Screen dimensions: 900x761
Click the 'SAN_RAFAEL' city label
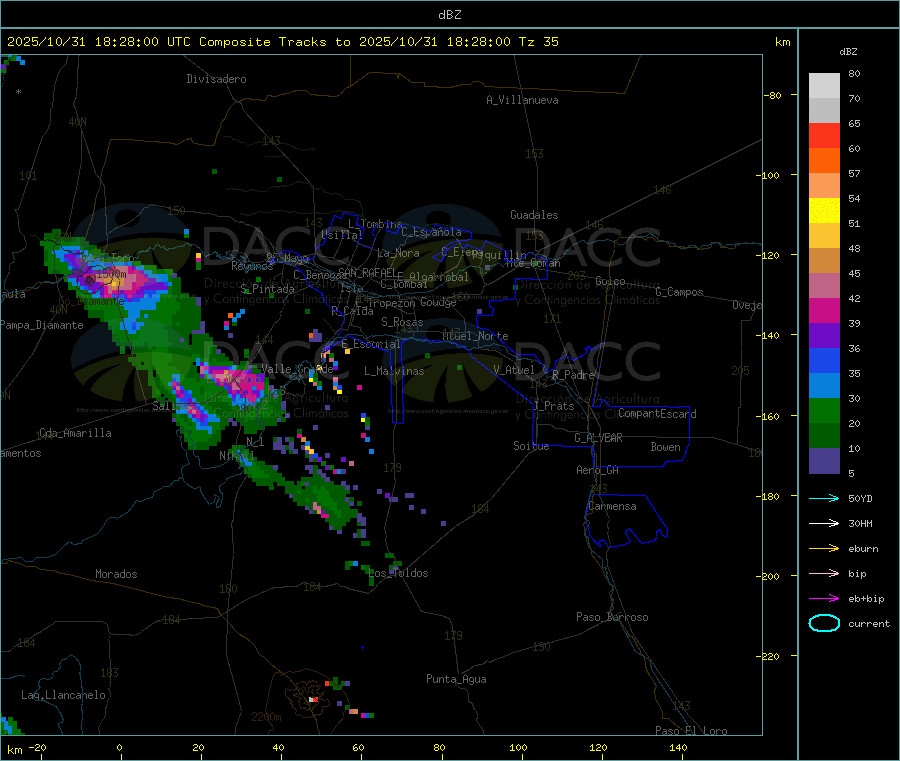tap(367, 272)
